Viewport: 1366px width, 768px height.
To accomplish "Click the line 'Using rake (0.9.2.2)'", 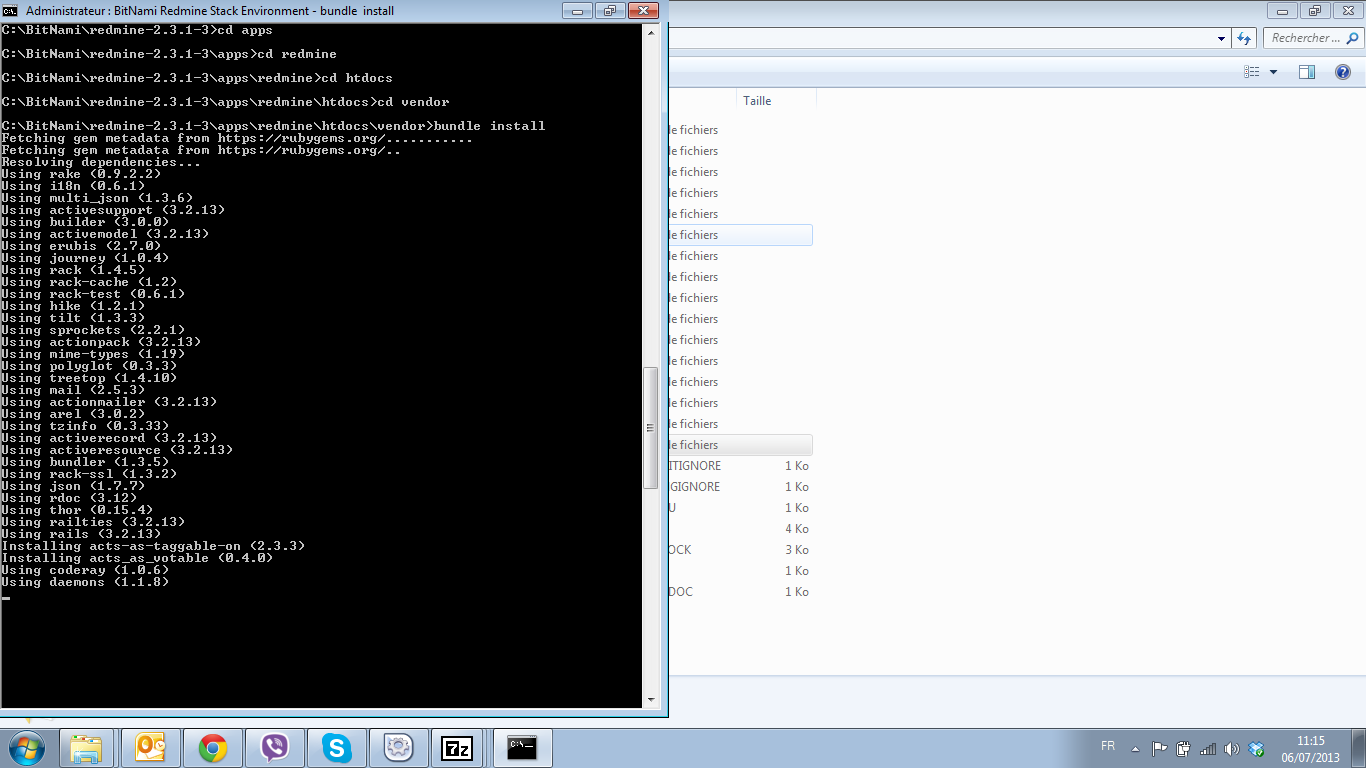I will 81,174.
